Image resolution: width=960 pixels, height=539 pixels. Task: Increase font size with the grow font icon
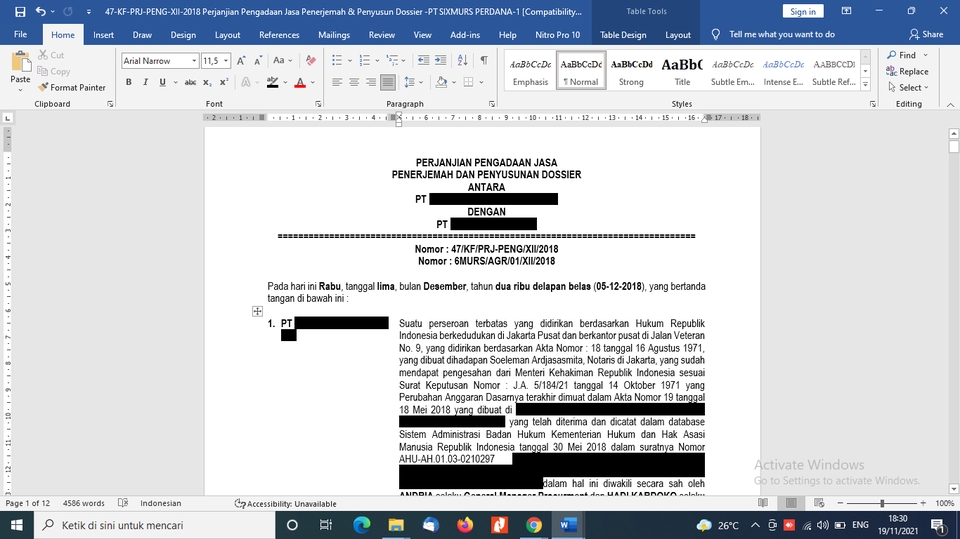click(241, 61)
